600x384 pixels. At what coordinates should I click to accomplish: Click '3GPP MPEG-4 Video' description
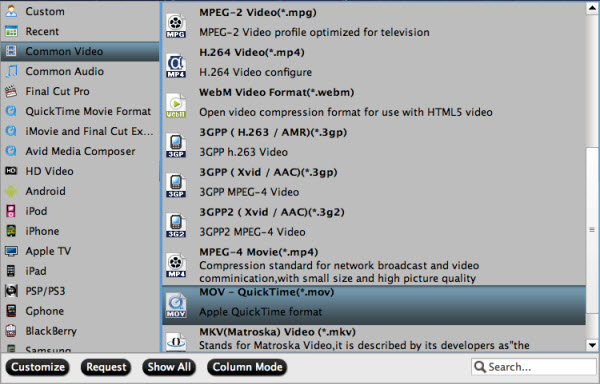tap(249, 192)
